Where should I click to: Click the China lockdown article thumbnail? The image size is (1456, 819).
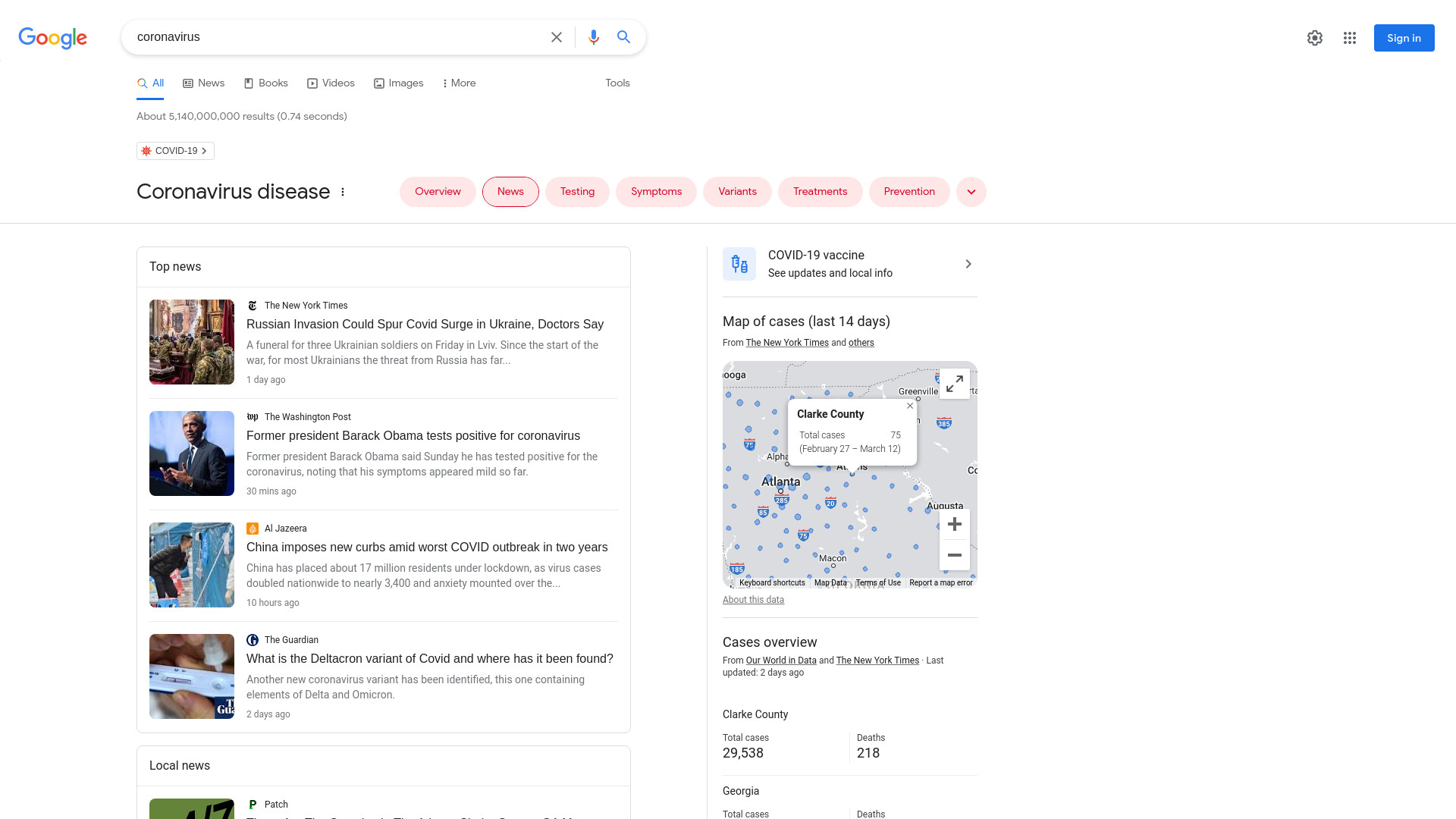192,565
